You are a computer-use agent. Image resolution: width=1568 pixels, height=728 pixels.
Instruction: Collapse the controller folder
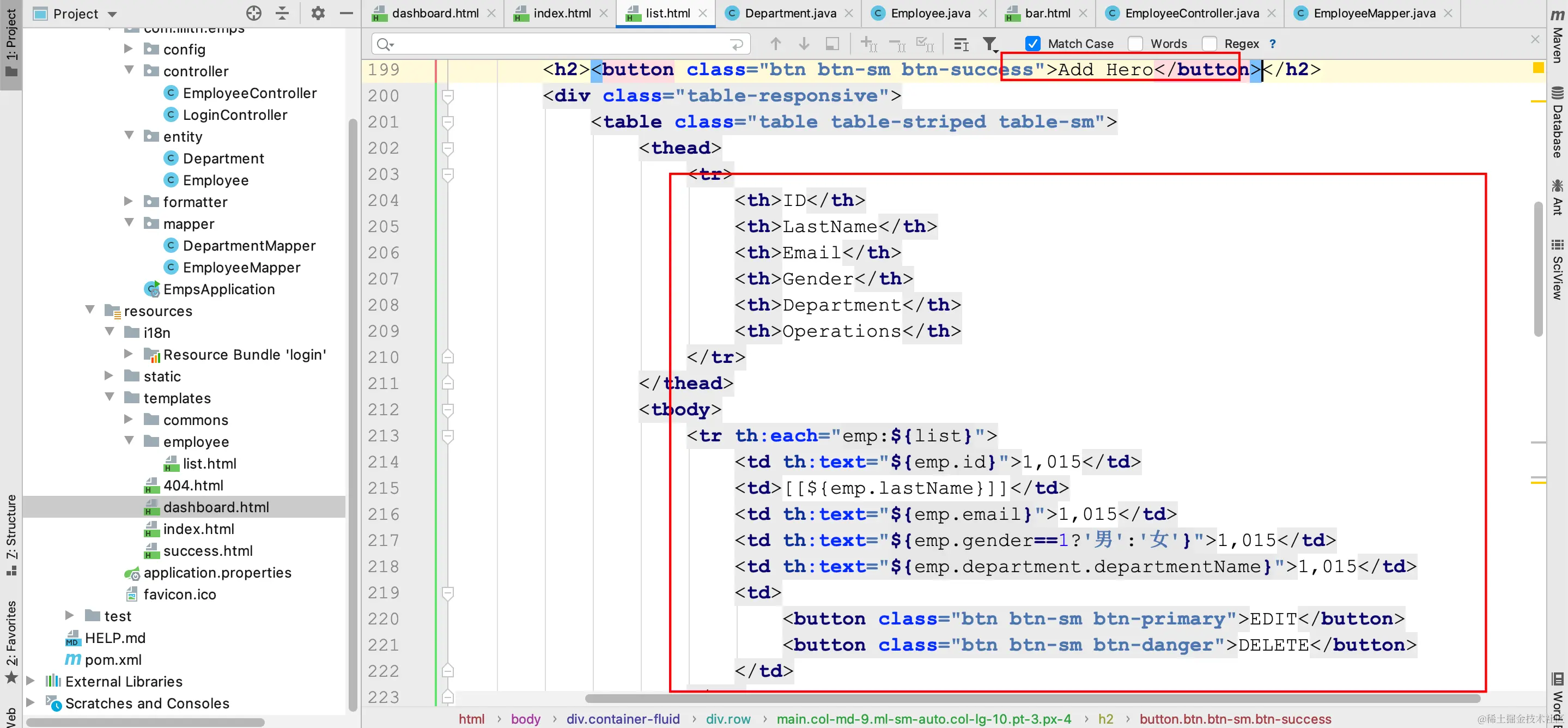click(x=129, y=70)
